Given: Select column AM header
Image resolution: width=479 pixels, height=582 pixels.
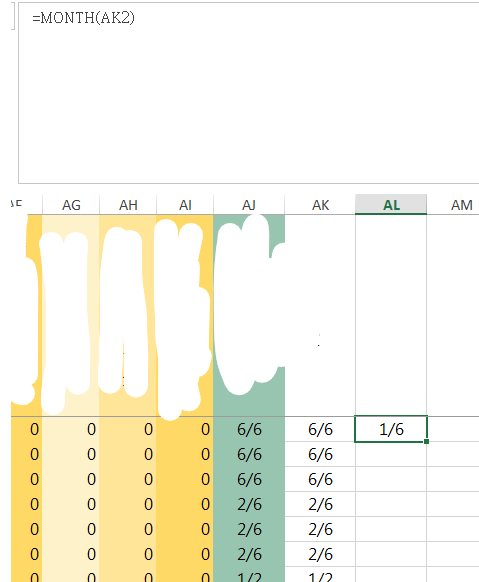Looking at the screenshot, I should click(453, 205).
